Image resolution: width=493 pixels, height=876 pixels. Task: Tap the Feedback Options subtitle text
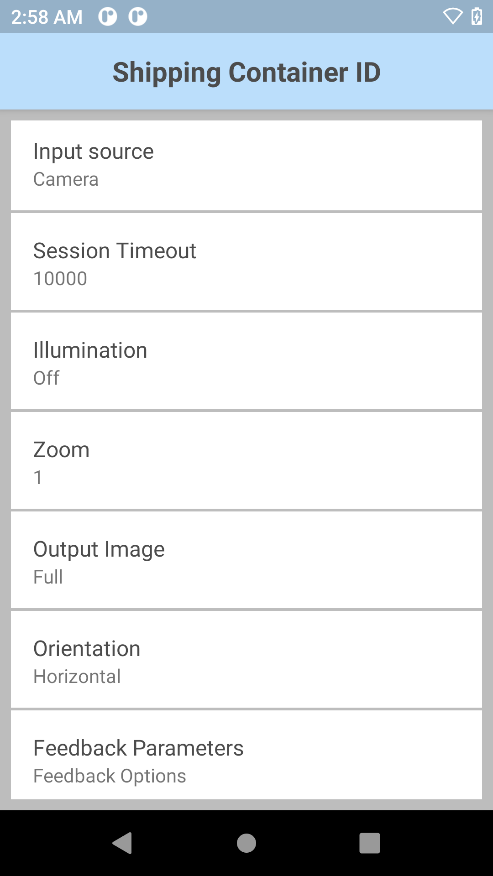click(110, 776)
